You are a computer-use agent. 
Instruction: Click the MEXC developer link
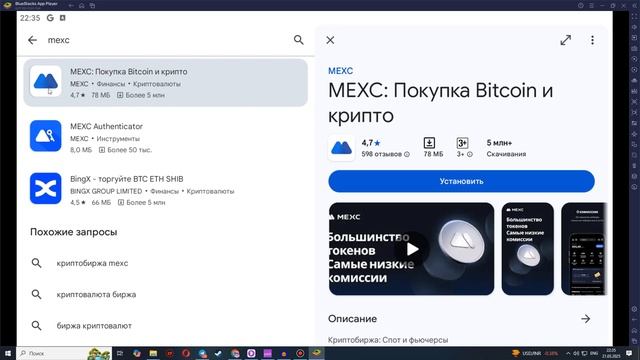[340, 71]
